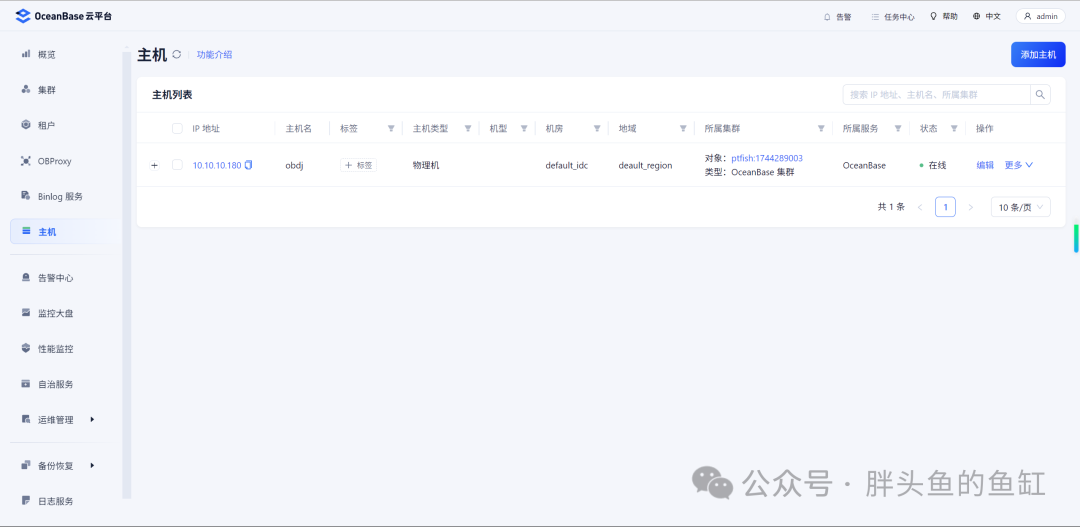Tick the select-all checkbox in table header
This screenshot has width=1080, height=527.
tap(177, 128)
